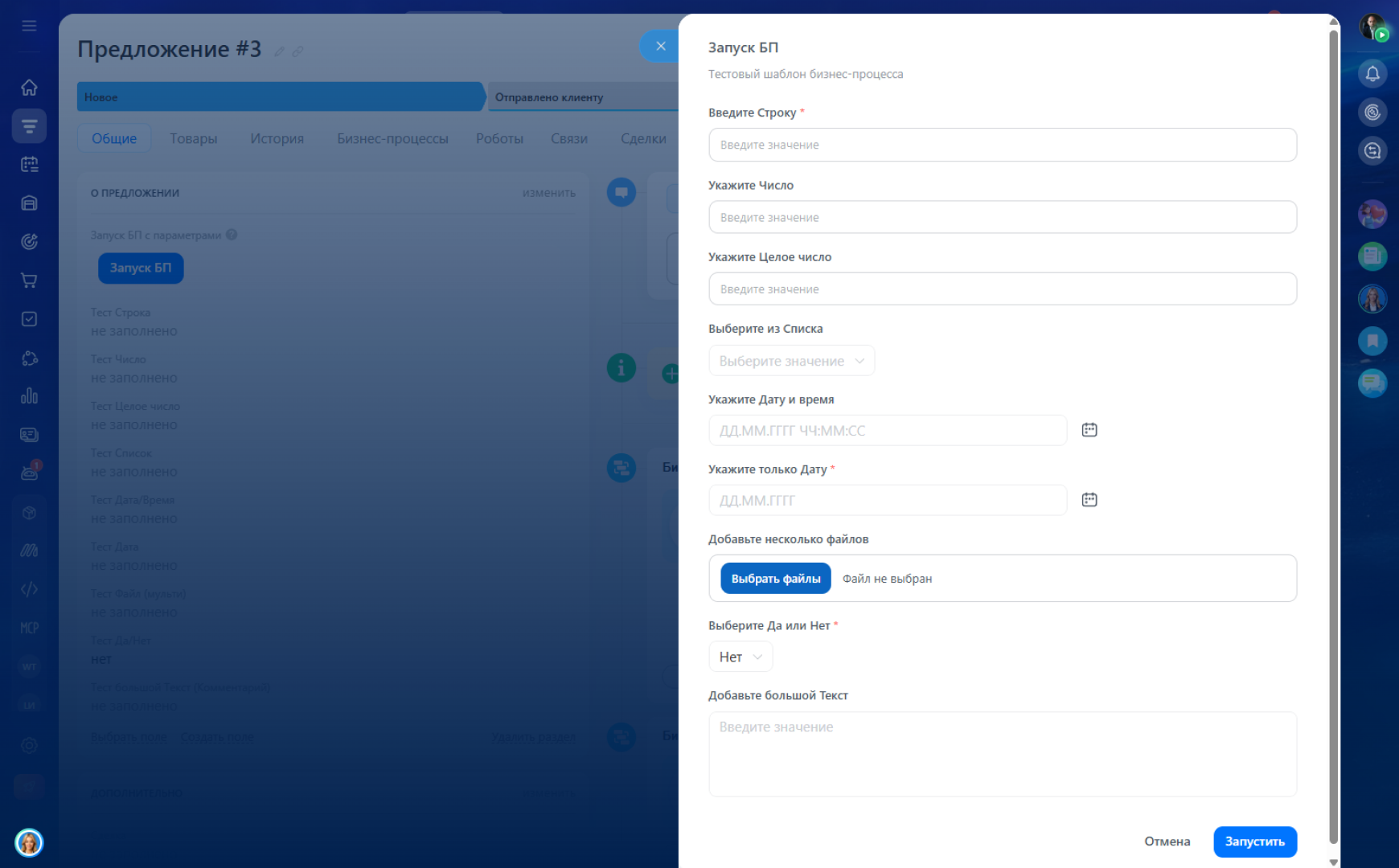Select the Новое stage
The width and height of the screenshot is (1399, 868).
point(281,96)
